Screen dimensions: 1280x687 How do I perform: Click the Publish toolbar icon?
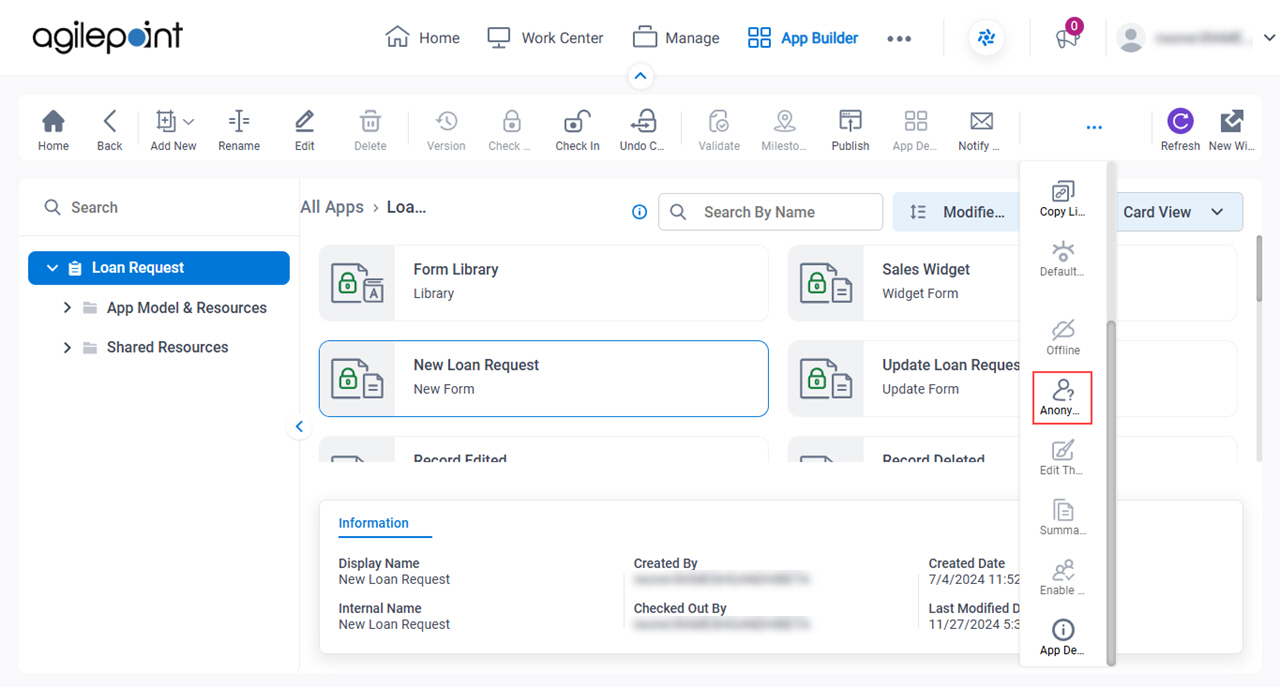[850, 130]
